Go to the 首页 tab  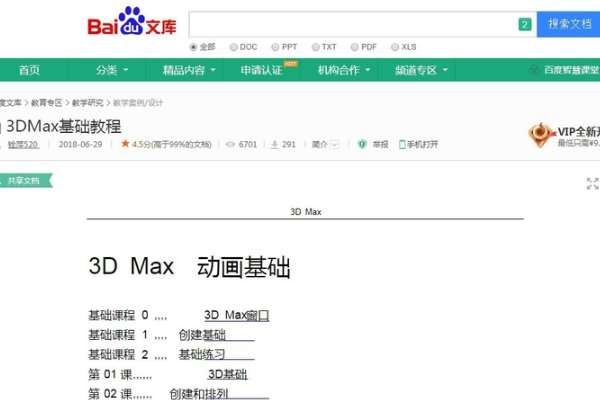click(x=29, y=70)
